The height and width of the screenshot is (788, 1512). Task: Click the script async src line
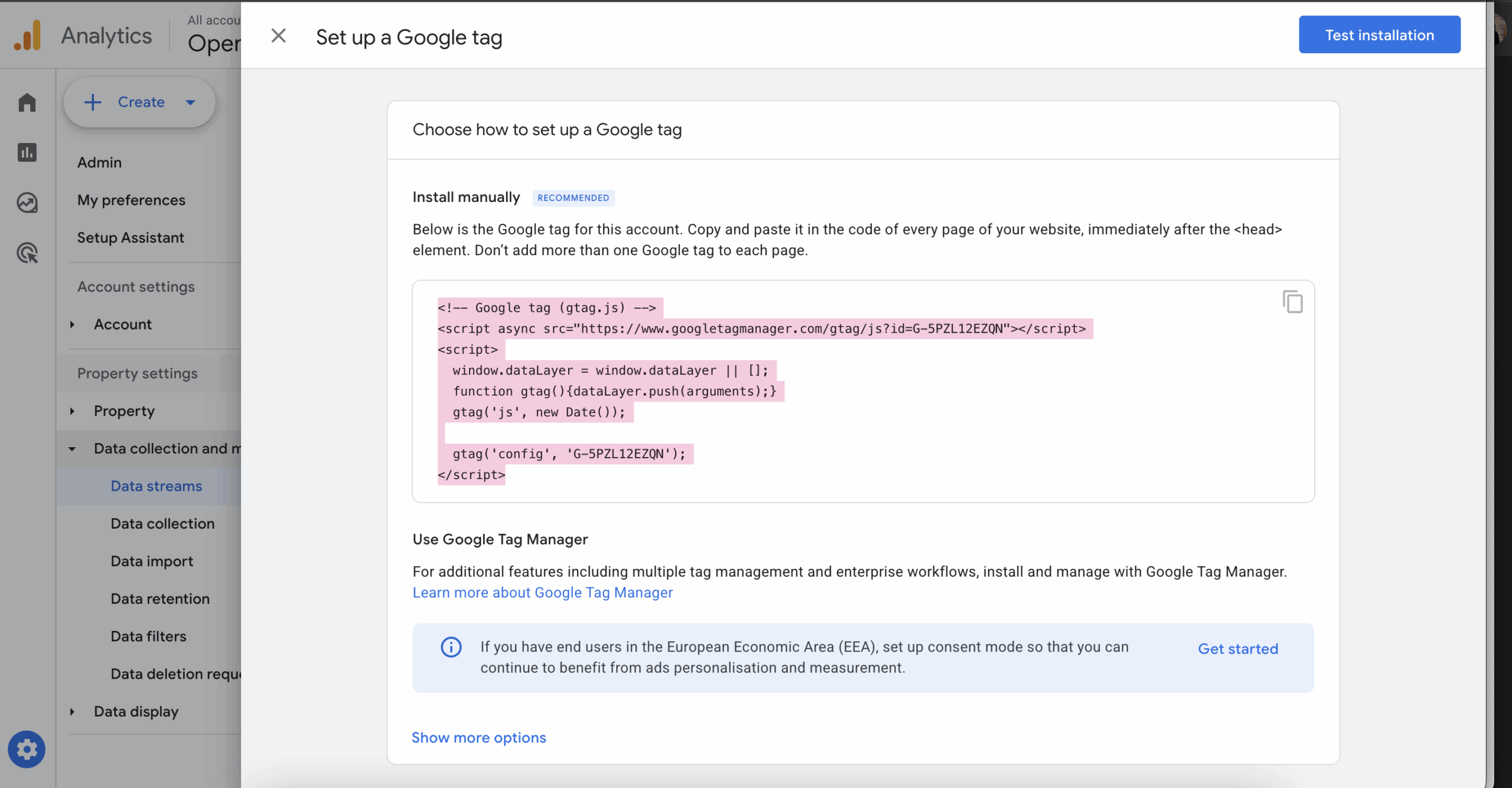(761, 328)
